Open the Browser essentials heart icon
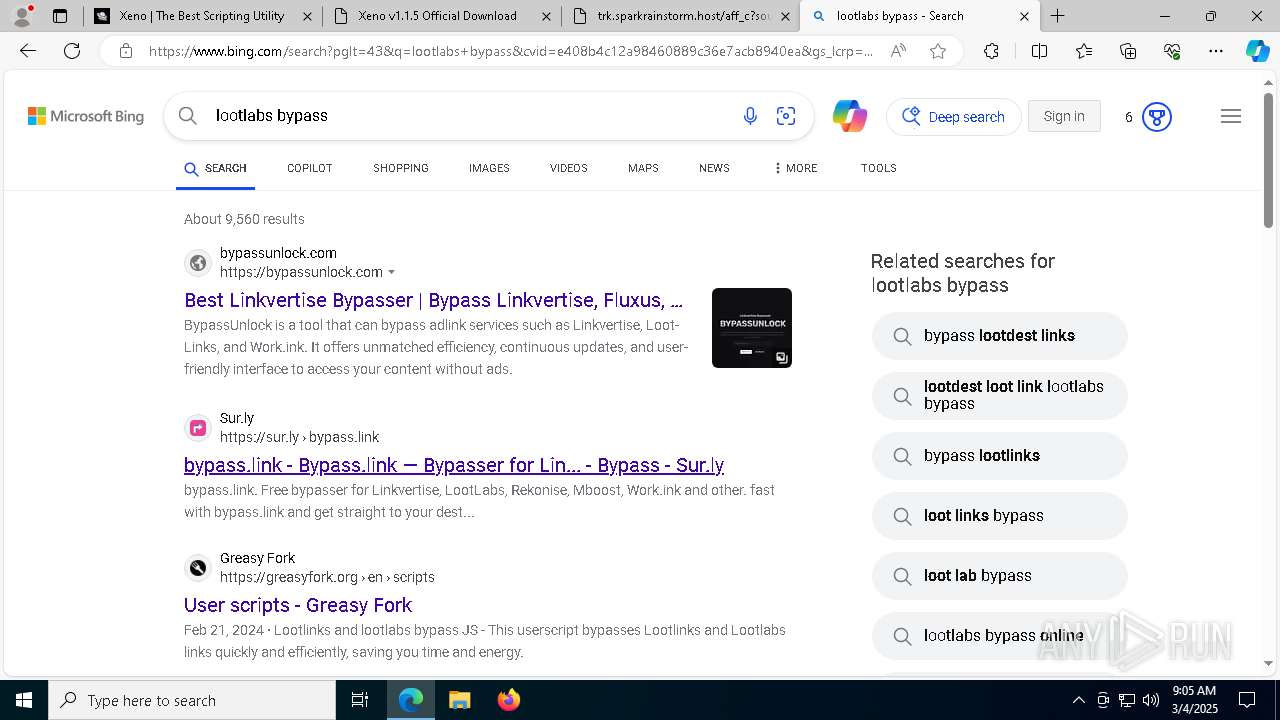 pyautogui.click(x=1172, y=51)
